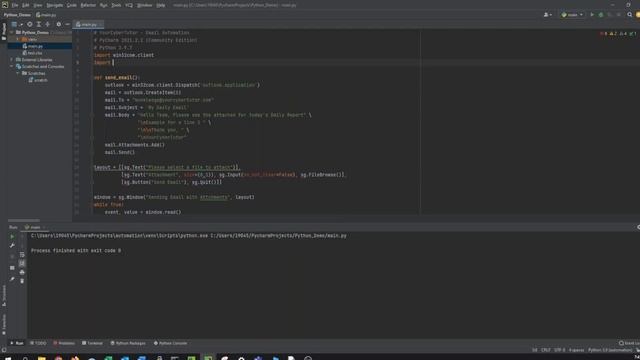The width and height of the screenshot is (640, 360).
Task: Select main.py in the project tree
Action: [x=35, y=46]
